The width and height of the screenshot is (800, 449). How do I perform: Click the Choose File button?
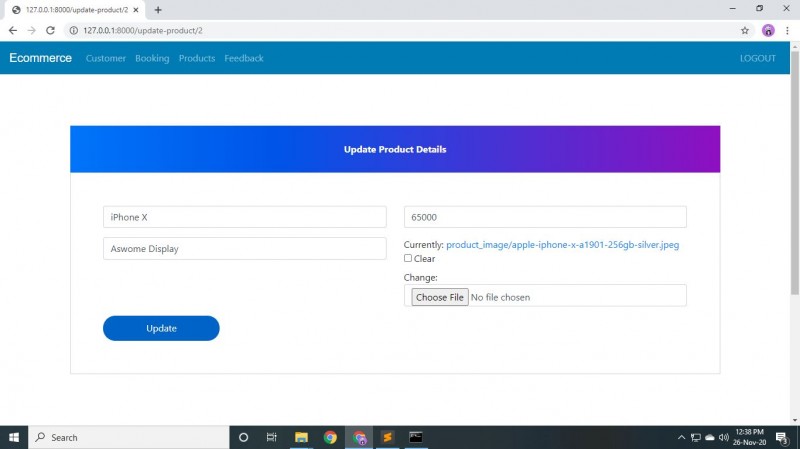coord(440,297)
